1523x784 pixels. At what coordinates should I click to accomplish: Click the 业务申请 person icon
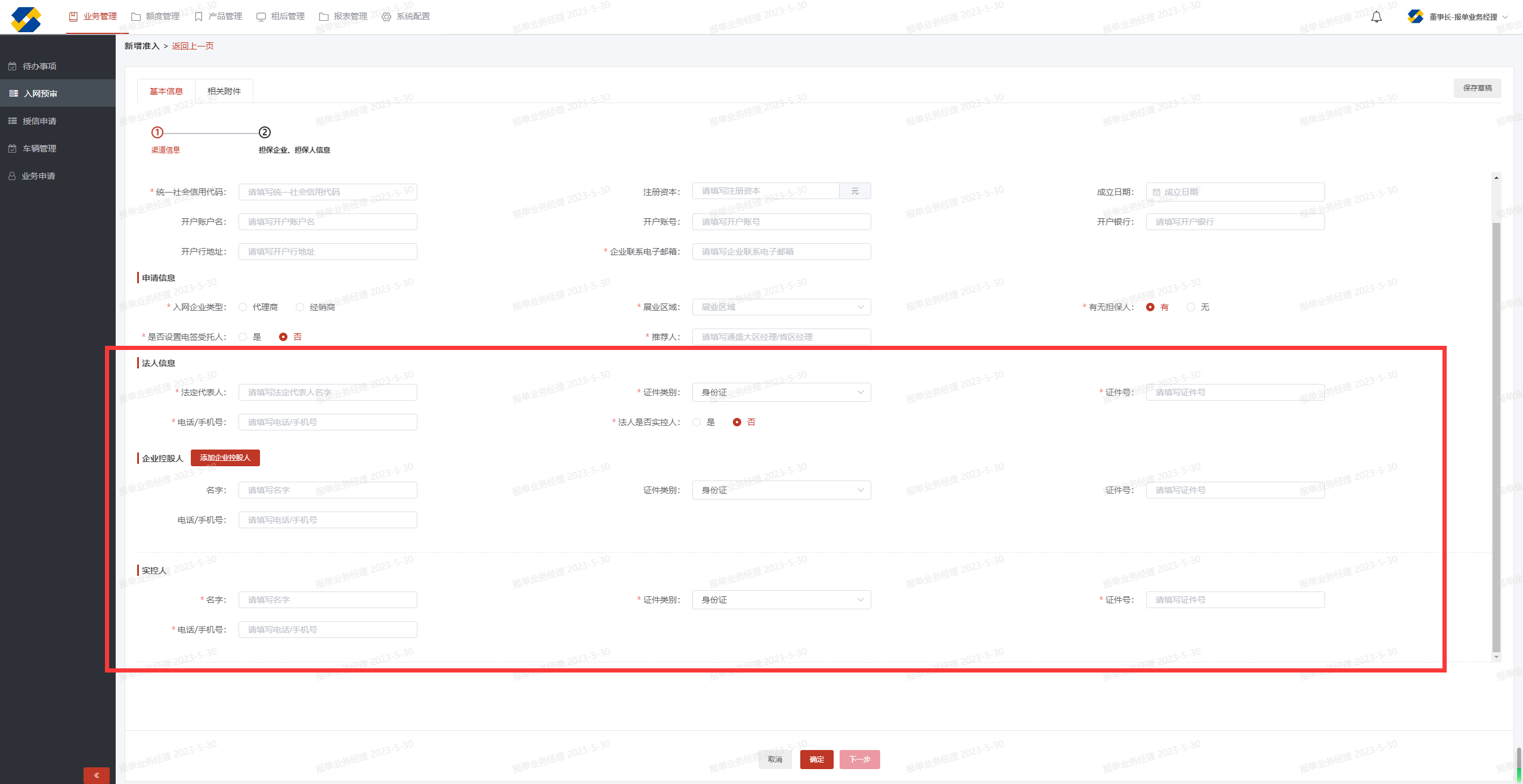point(12,176)
